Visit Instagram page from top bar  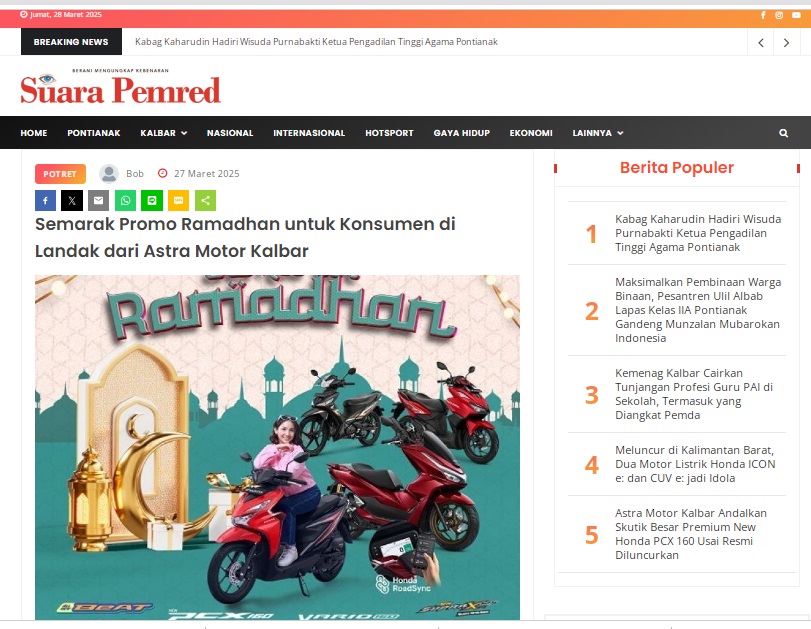(779, 15)
